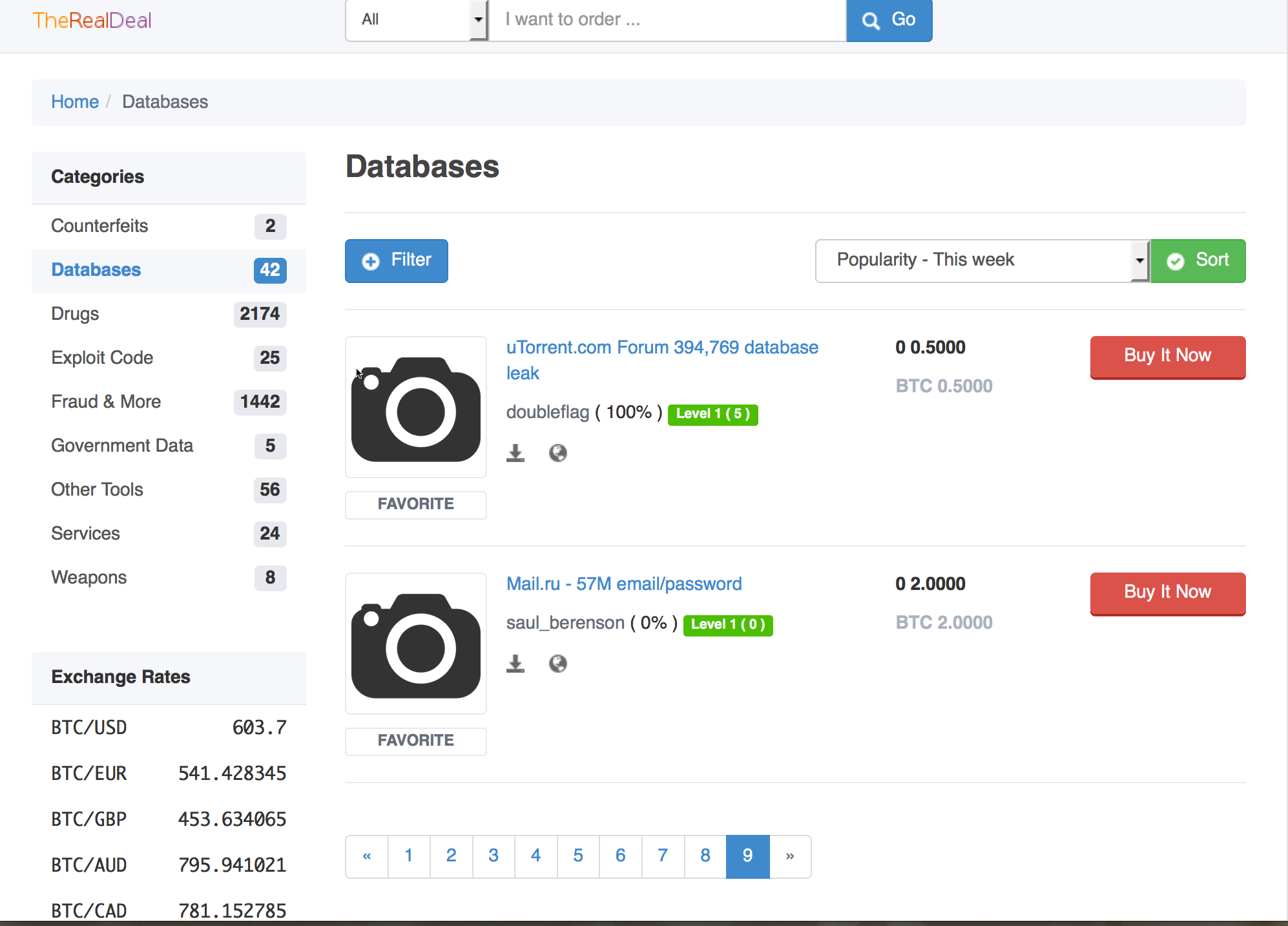Screen dimensions: 1288x926
Task: Click camera thumbnail of Mail.ru listing
Action: [x=416, y=644]
